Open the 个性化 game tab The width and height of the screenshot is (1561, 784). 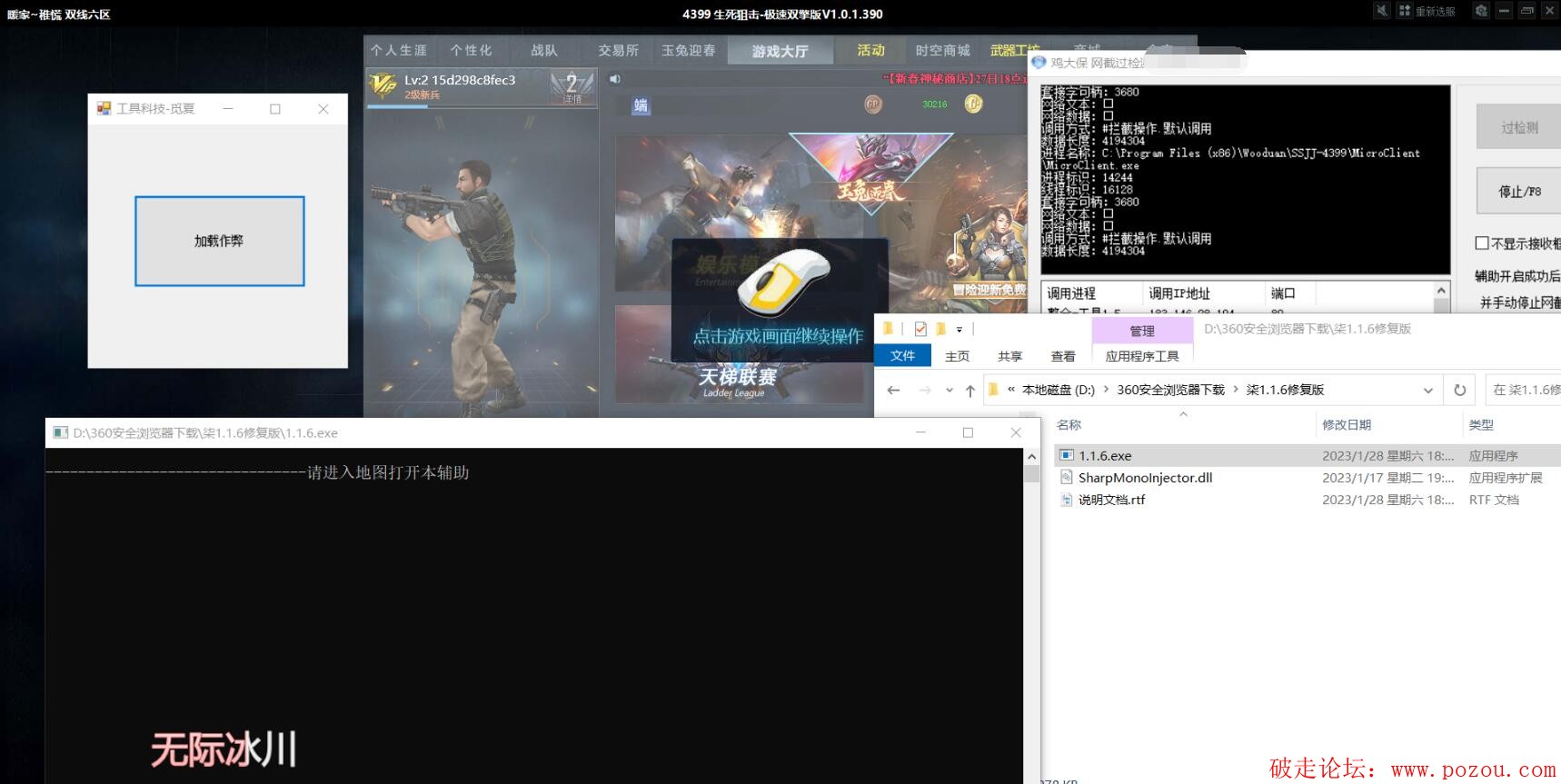pos(471,50)
